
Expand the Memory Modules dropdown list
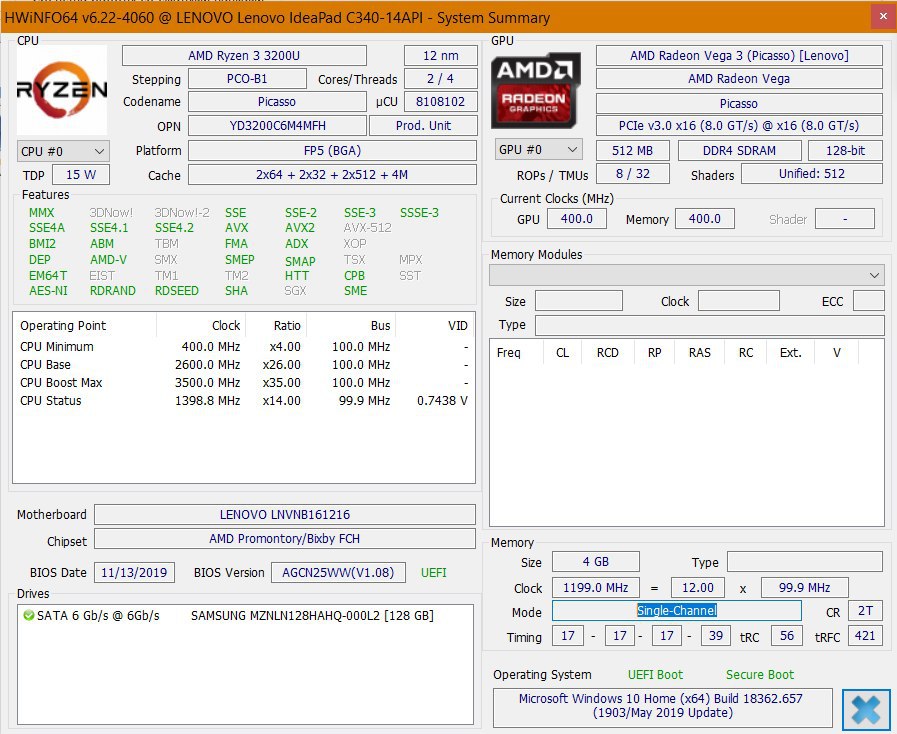point(686,275)
